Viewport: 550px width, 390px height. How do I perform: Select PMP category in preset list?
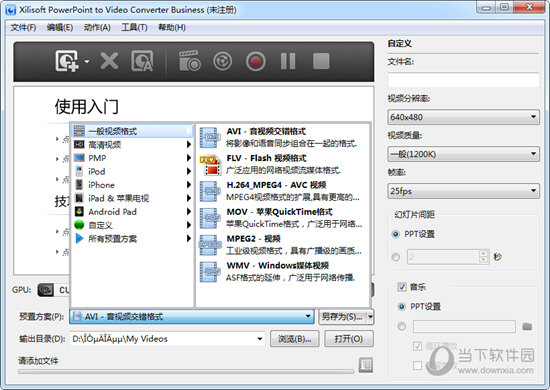[133, 158]
